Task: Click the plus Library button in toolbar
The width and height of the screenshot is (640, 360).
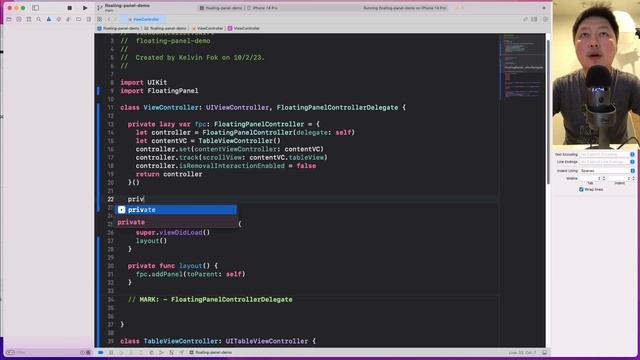Action: tap(544, 8)
